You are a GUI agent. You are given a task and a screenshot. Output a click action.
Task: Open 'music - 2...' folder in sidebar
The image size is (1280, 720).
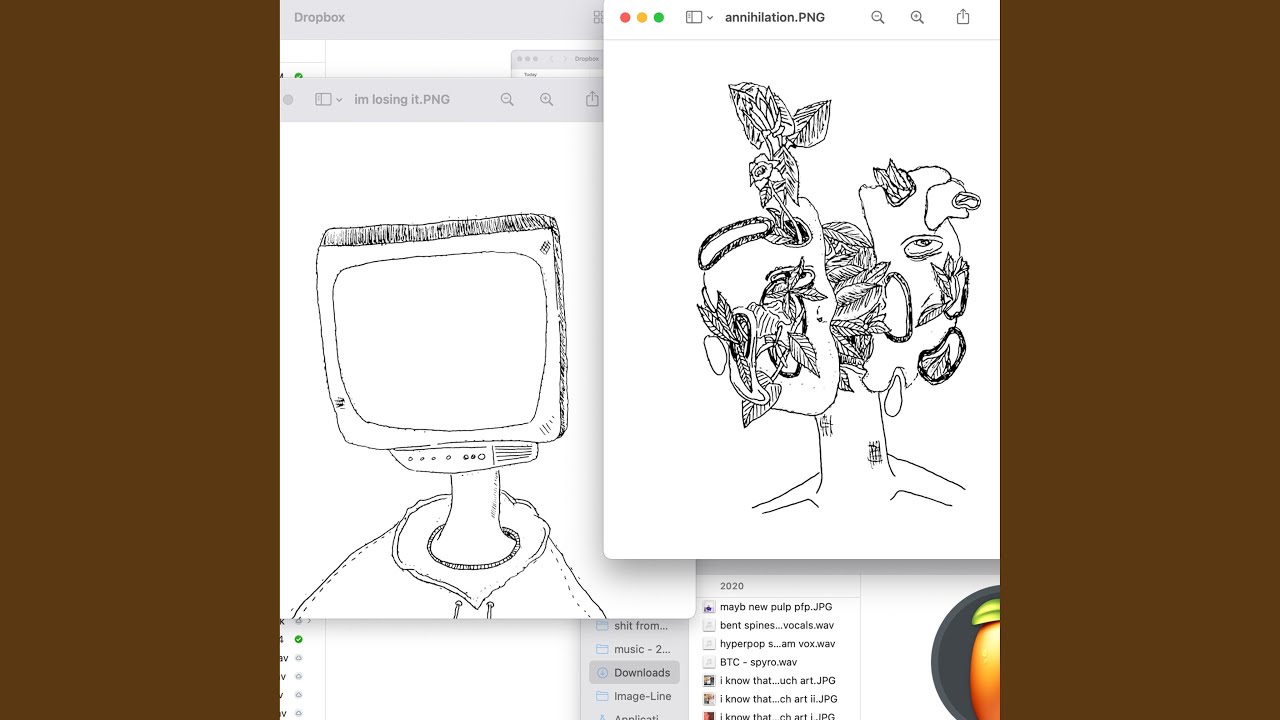tap(634, 649)
